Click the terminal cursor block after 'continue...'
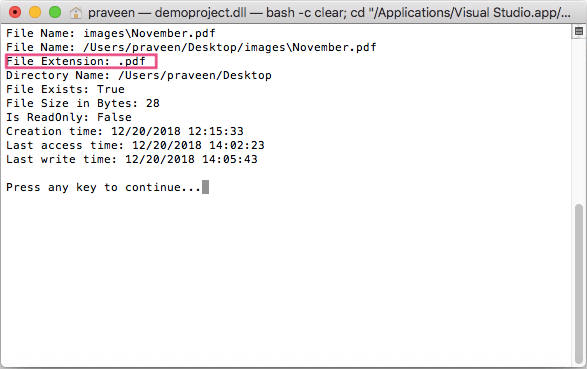This screenshot has width=587, height=369. click(206, 187)
